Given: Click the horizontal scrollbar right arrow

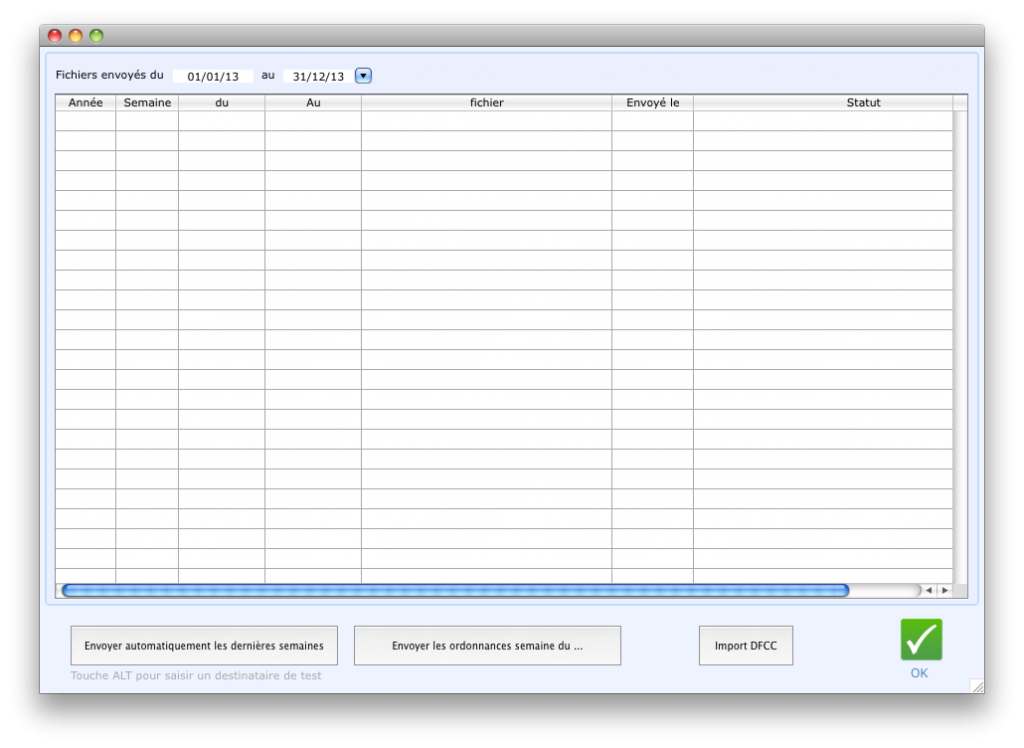Looking at the screenshot, I should [x=945, y=591].
